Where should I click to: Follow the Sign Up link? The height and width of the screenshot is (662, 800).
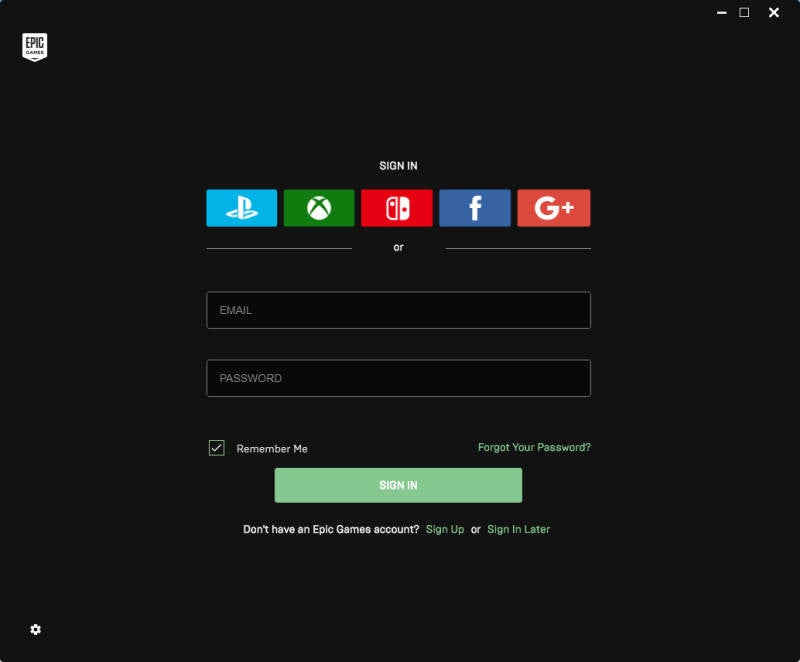coord(445,529)
